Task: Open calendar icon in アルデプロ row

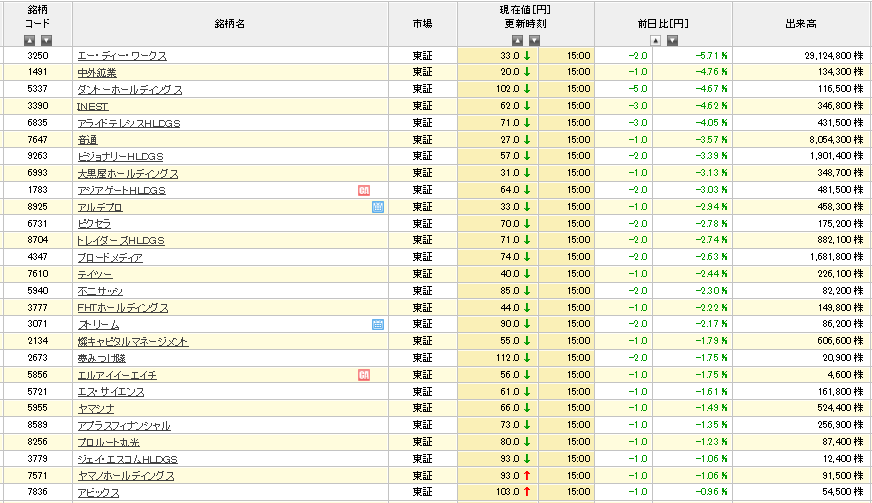Action: click(x=378, y=207)
